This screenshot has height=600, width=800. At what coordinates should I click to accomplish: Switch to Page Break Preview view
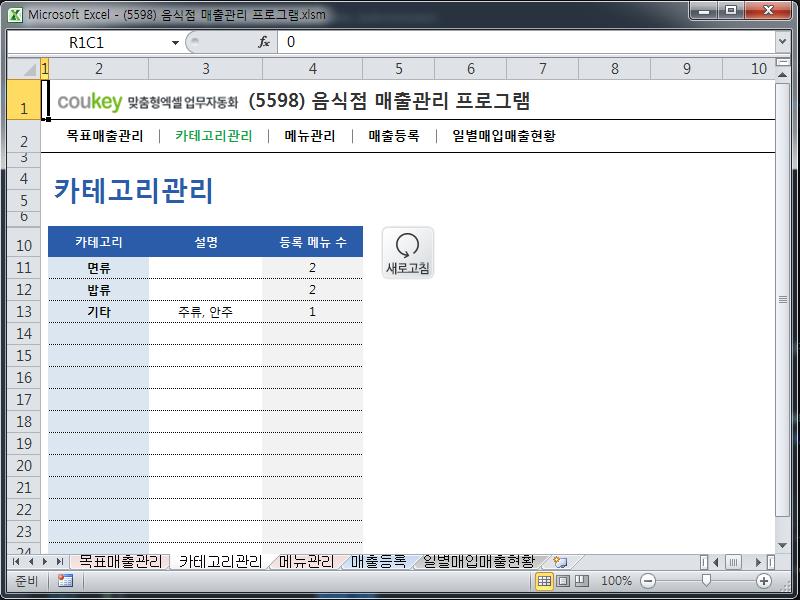coord(582,581)
